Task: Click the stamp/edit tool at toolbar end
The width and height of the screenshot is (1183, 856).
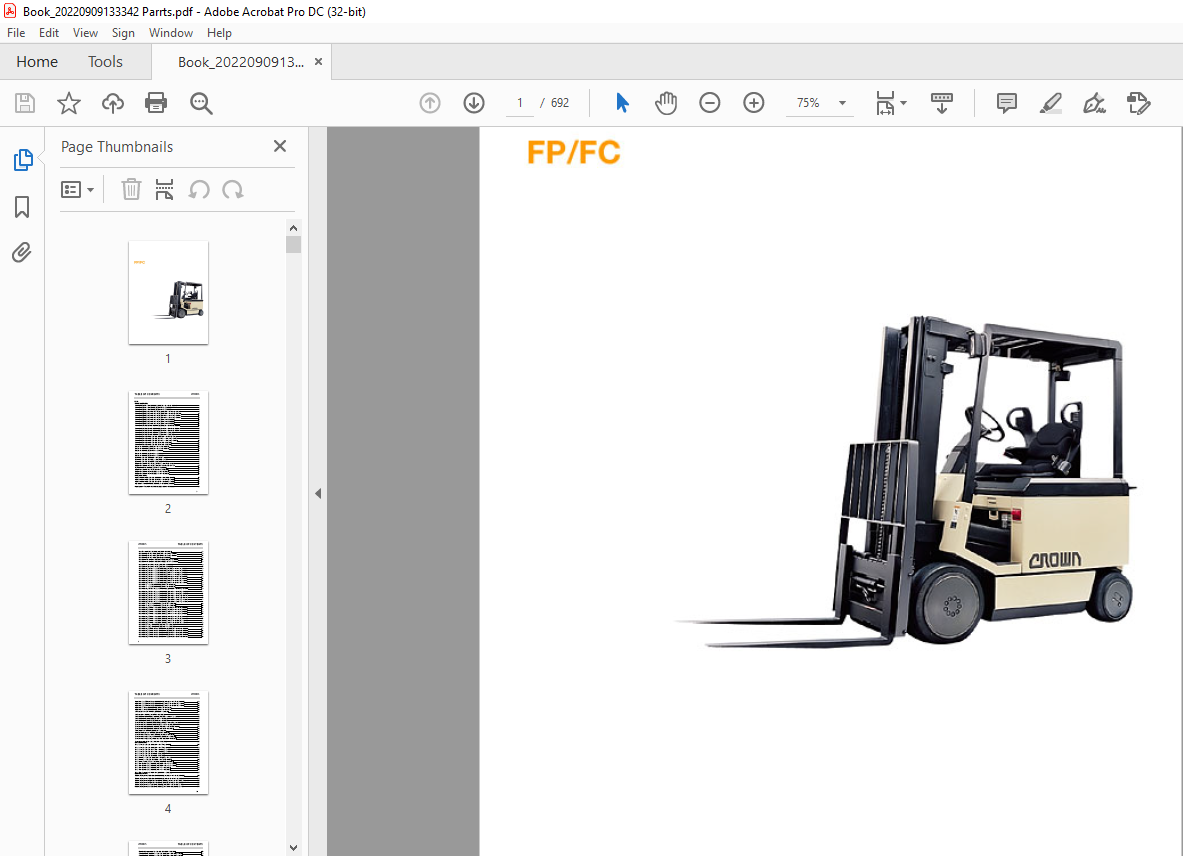Action: click(x=1138, y=103)
